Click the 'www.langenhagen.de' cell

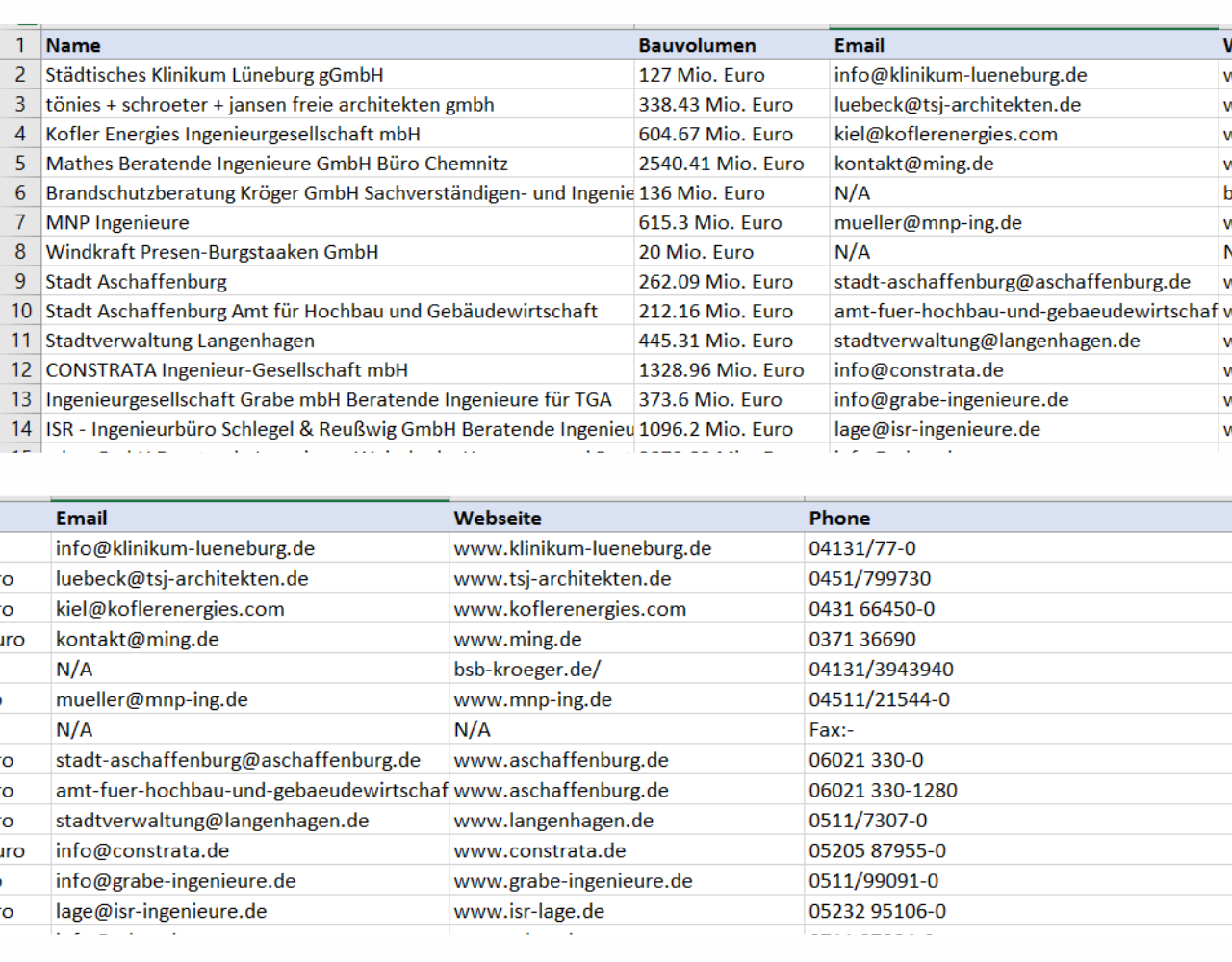[627, 821]
